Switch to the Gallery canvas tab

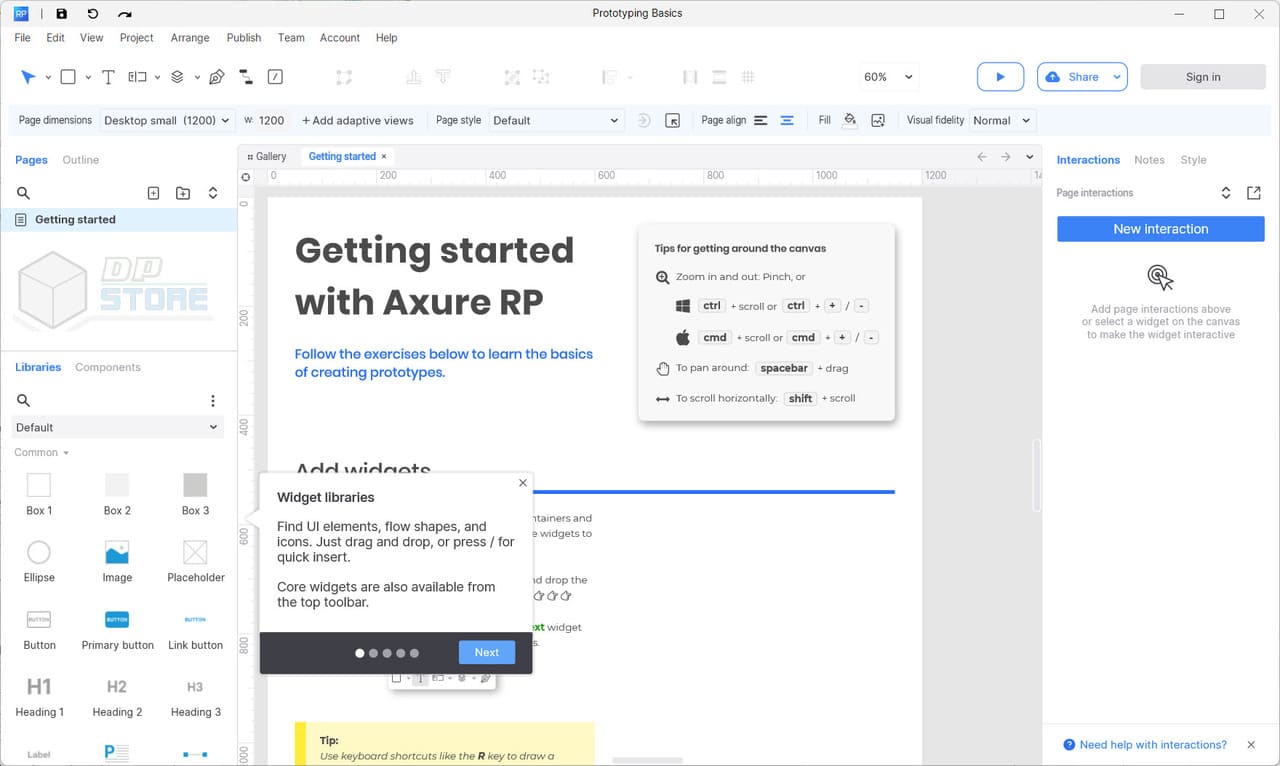coord(266,157)
